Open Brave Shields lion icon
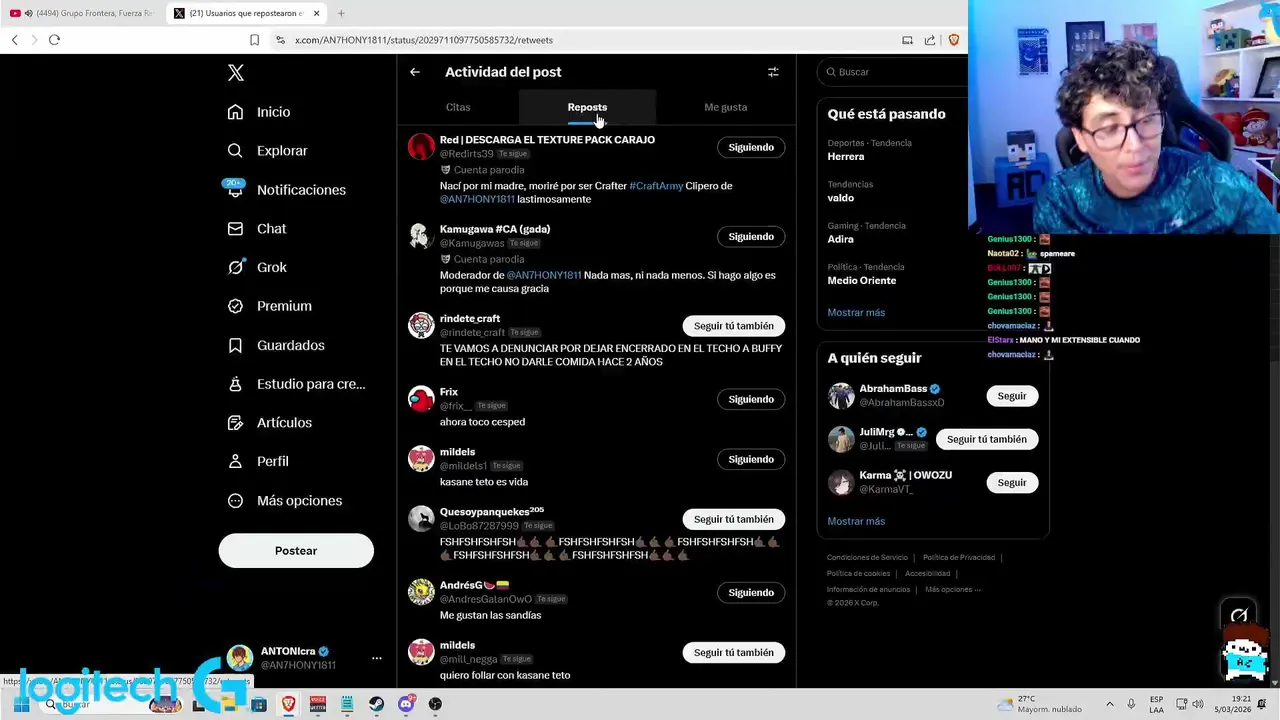1280x720 pixels. [x=953, y=40]
